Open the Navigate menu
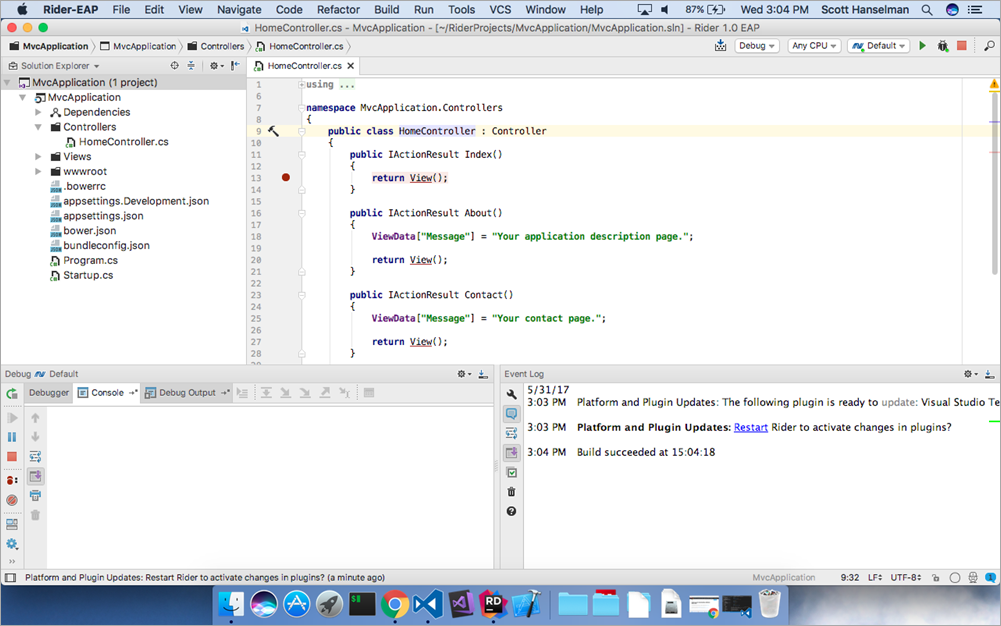Image resolution: width=1001 pixels, height=626 pixels. 239,10
